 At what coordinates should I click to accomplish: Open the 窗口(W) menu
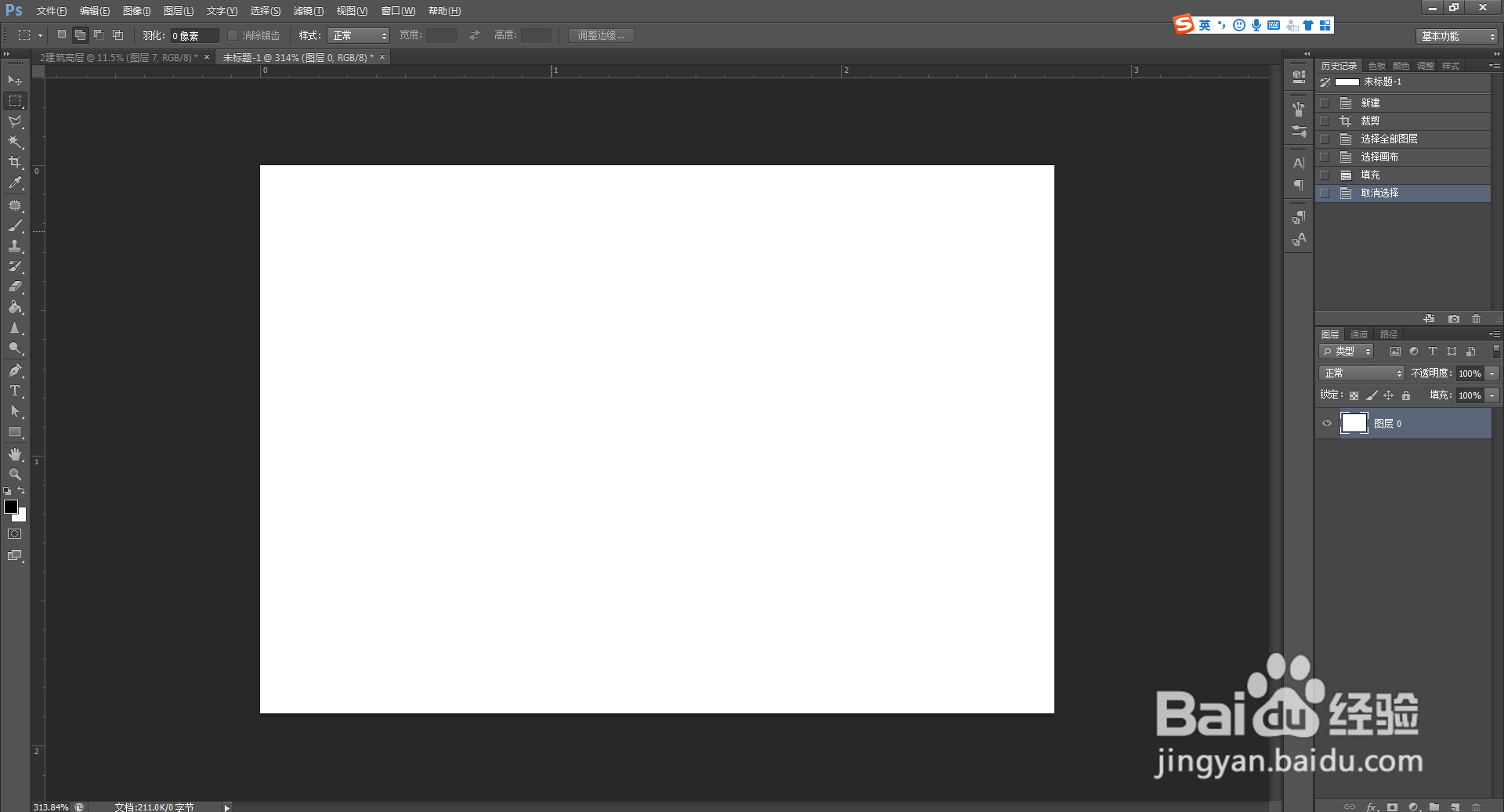point(398,11)
